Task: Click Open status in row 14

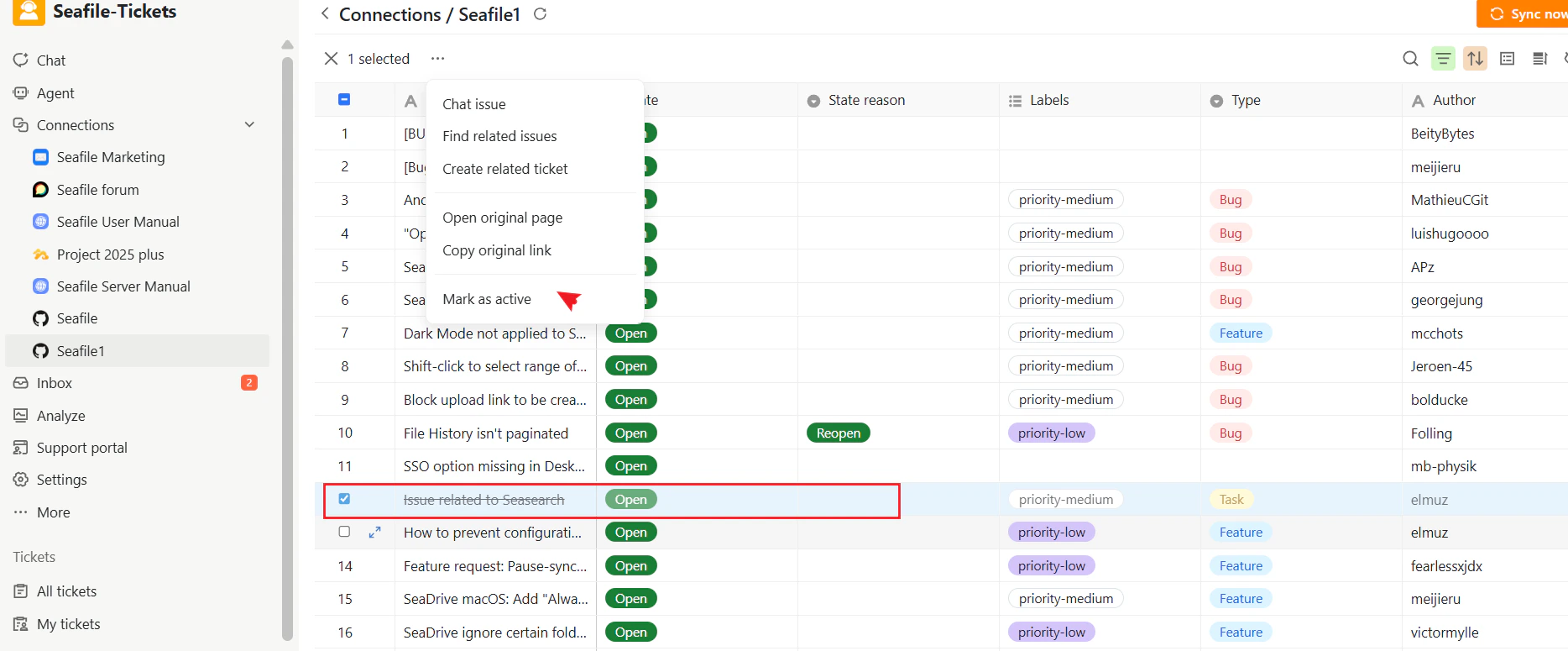Action: coord(630,565)
